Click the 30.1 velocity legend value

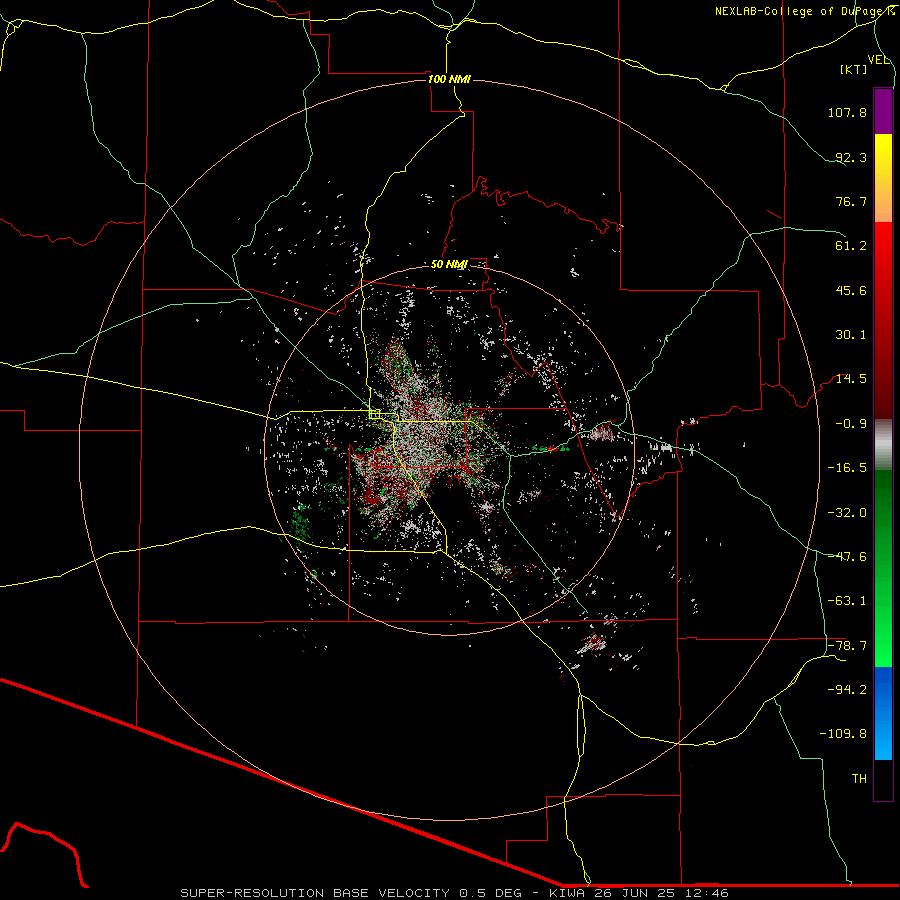coord(851,335)
